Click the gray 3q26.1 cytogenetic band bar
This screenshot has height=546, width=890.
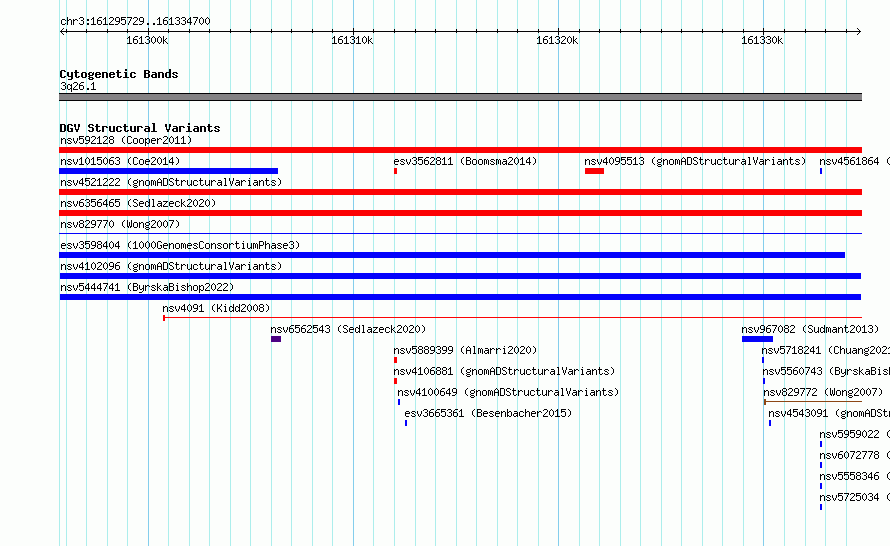click(460, 97)
